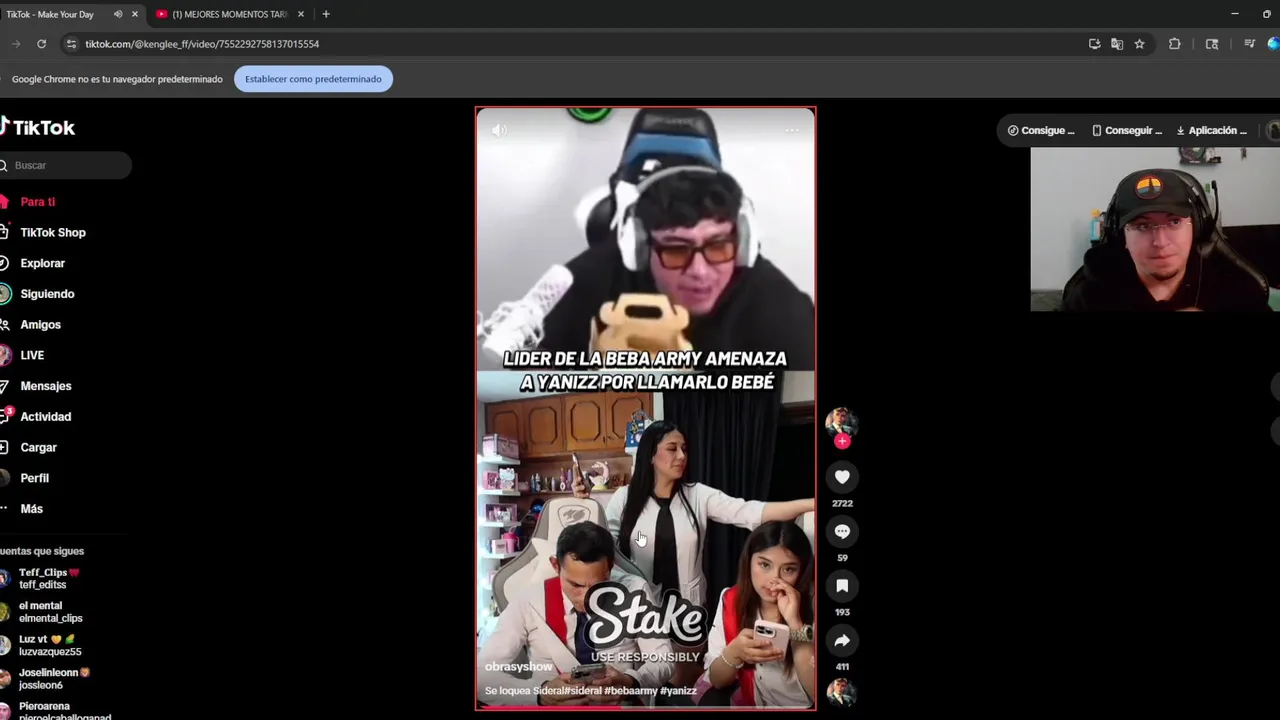Click Establecer como predeterminado button
The height and width of the screenshot is (720, 1280).
[x=313, y=79]
